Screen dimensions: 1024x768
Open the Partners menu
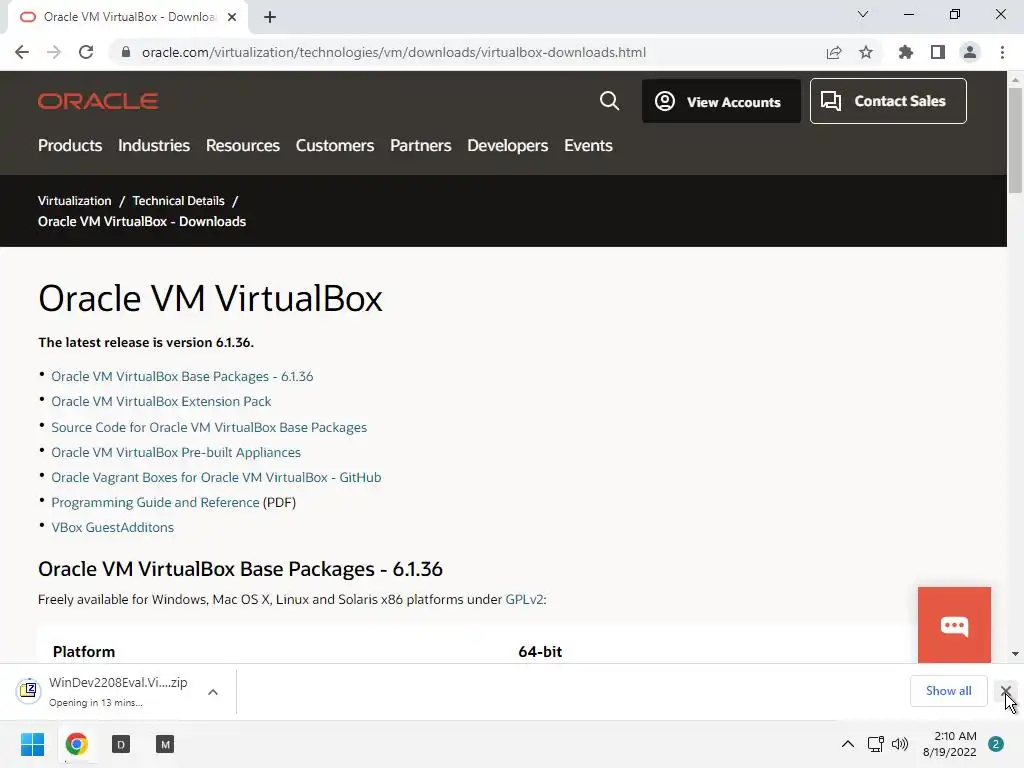[421, 146]
